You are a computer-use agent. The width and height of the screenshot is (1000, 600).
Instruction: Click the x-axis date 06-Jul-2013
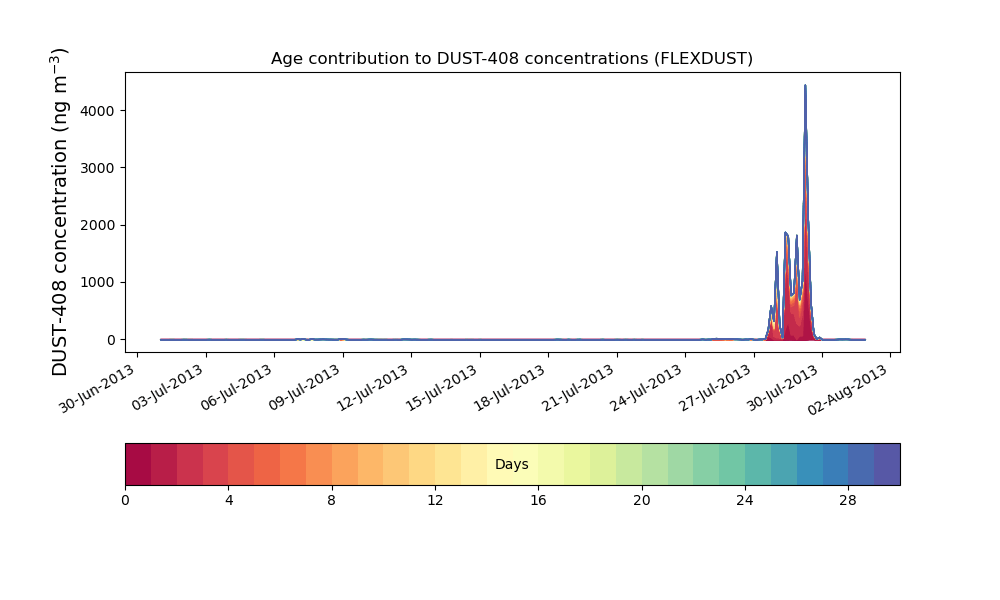[236, 387]
